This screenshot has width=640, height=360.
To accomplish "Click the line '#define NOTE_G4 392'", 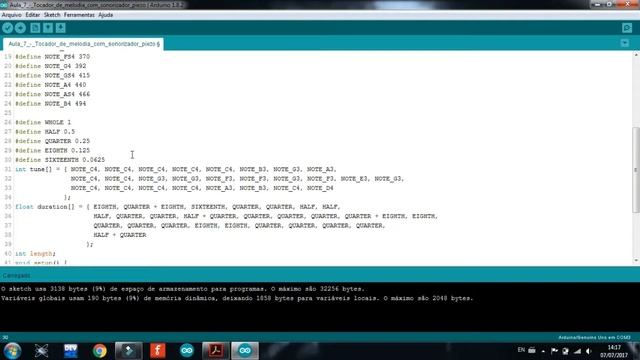I will [x=51, y=66].
